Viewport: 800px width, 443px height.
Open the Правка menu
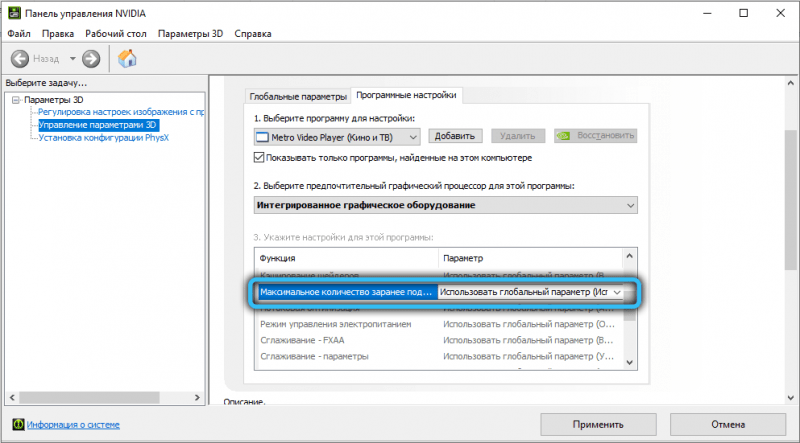click(58, 34)
